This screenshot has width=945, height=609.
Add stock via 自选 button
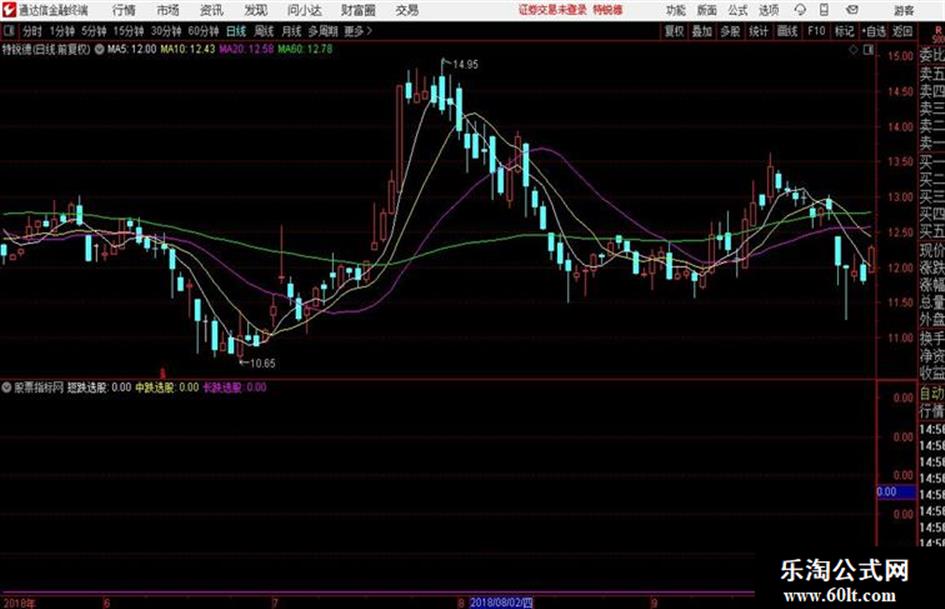pyautogui.click(x=873, y=31)
